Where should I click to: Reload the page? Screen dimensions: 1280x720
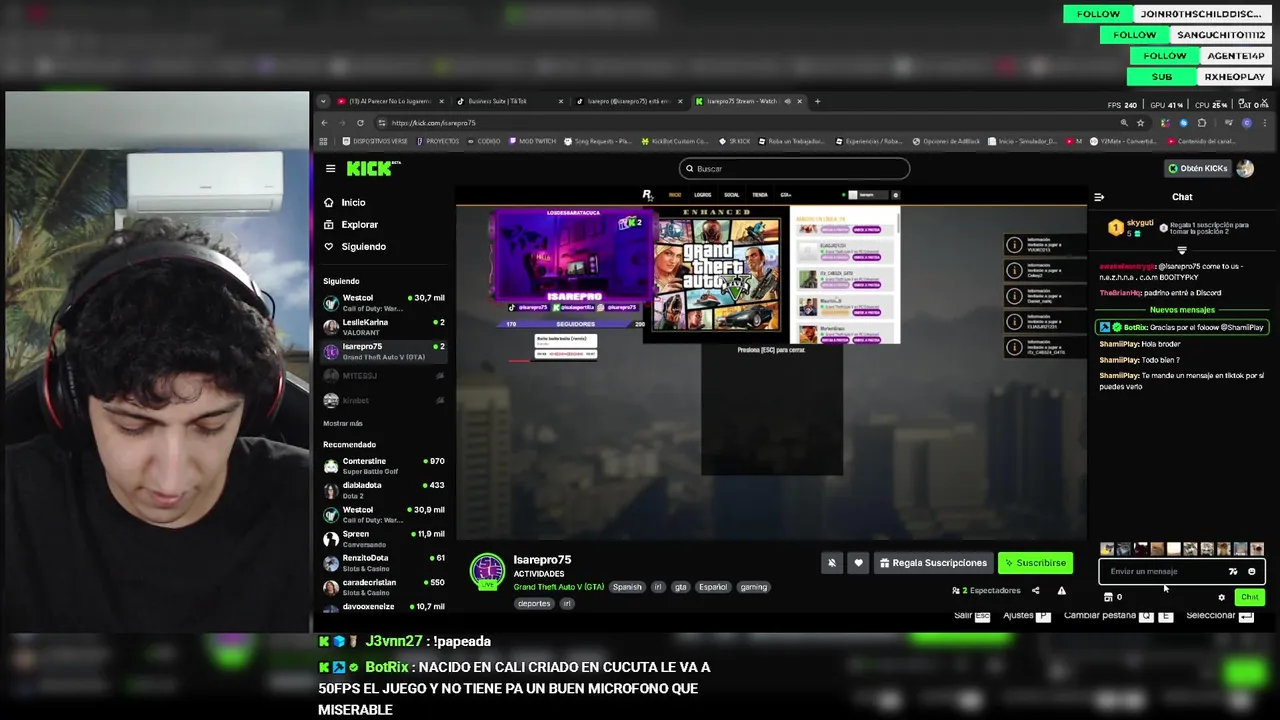[360, 123]
